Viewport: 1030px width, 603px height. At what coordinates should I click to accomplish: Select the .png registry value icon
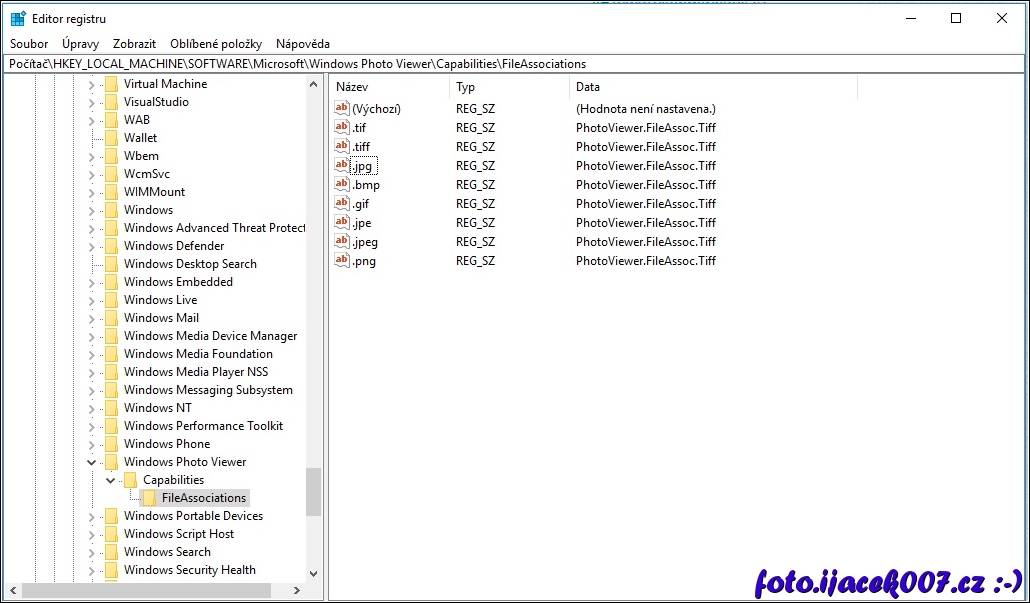(342, 261)
